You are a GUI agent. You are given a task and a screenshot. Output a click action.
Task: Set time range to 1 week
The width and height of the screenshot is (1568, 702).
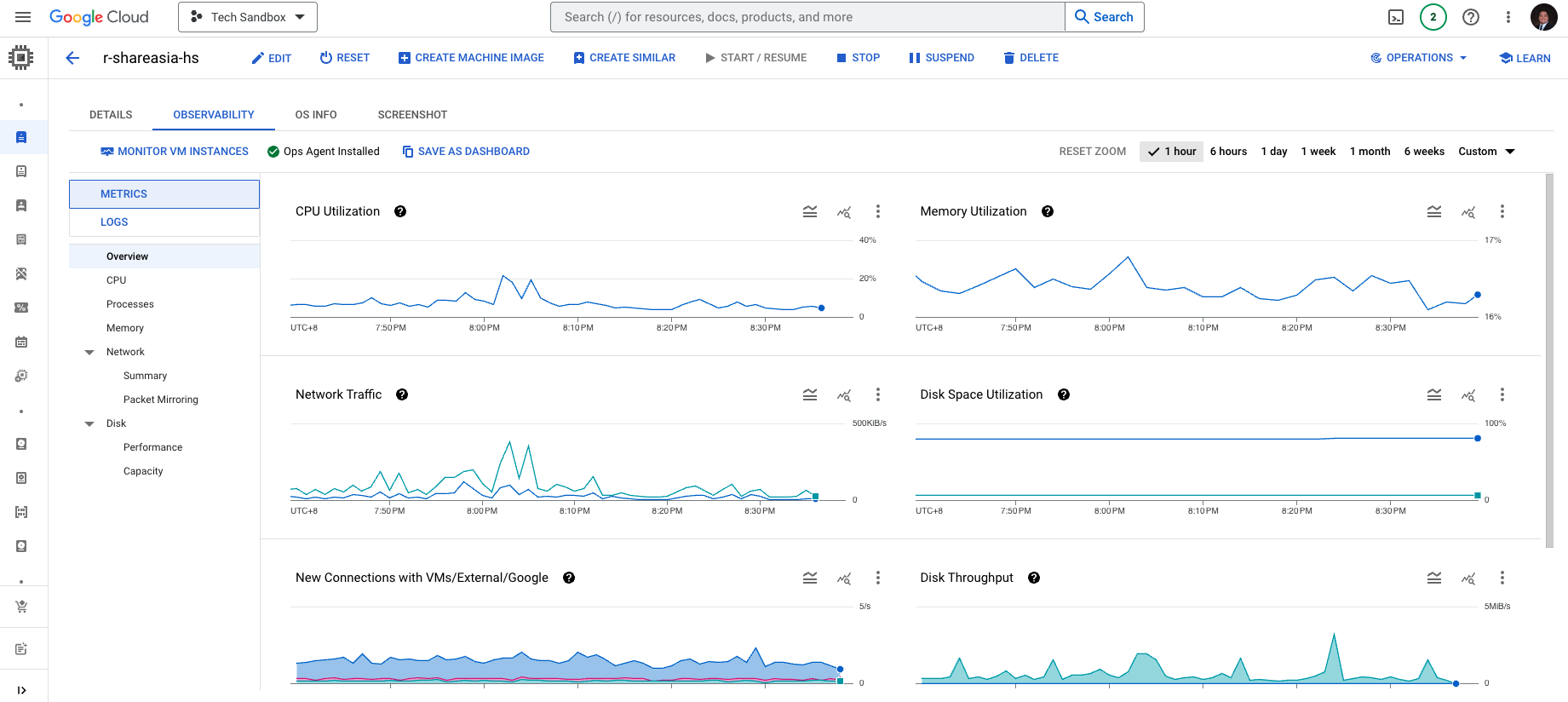(1318, 152)
